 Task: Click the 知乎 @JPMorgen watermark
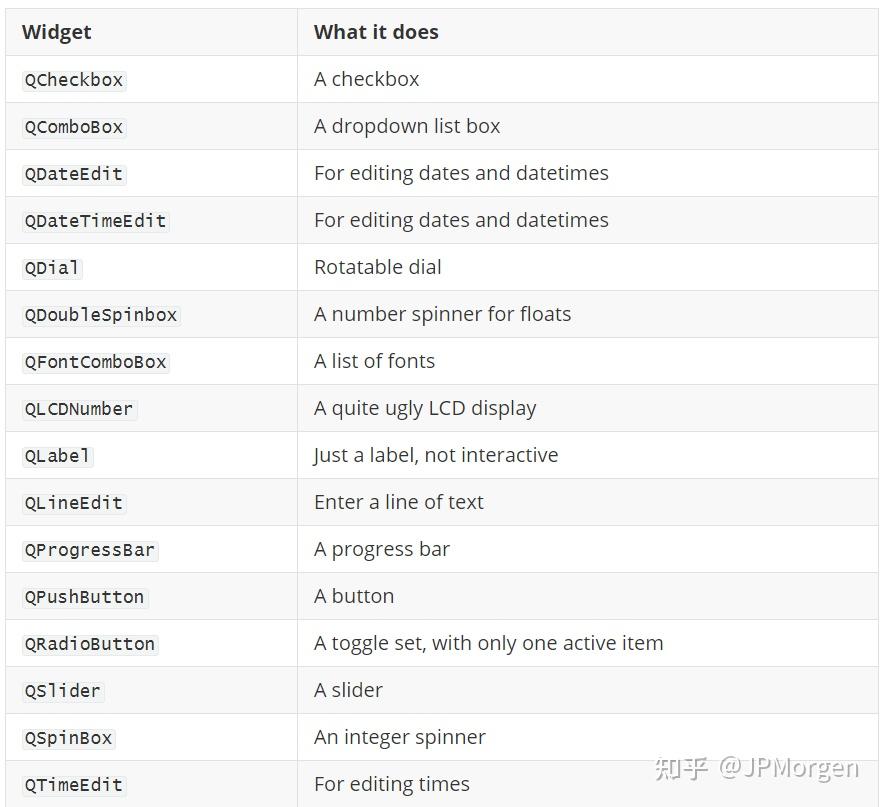756,767
